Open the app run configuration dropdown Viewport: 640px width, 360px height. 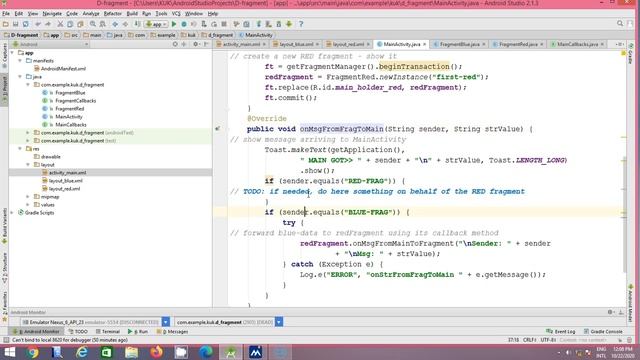click(156, 24)
